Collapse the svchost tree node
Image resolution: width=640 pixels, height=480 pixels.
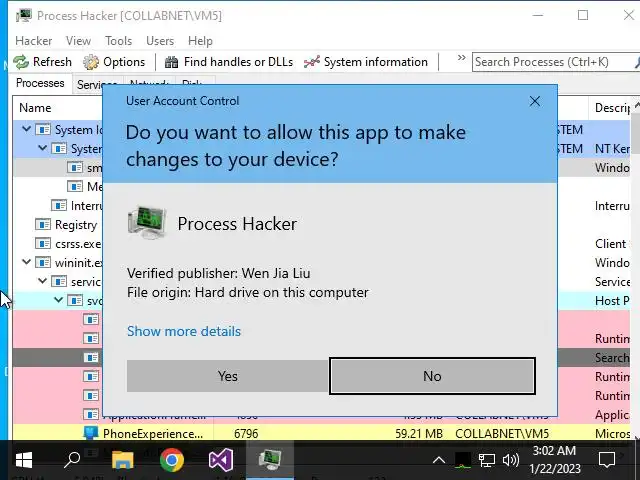58,300
